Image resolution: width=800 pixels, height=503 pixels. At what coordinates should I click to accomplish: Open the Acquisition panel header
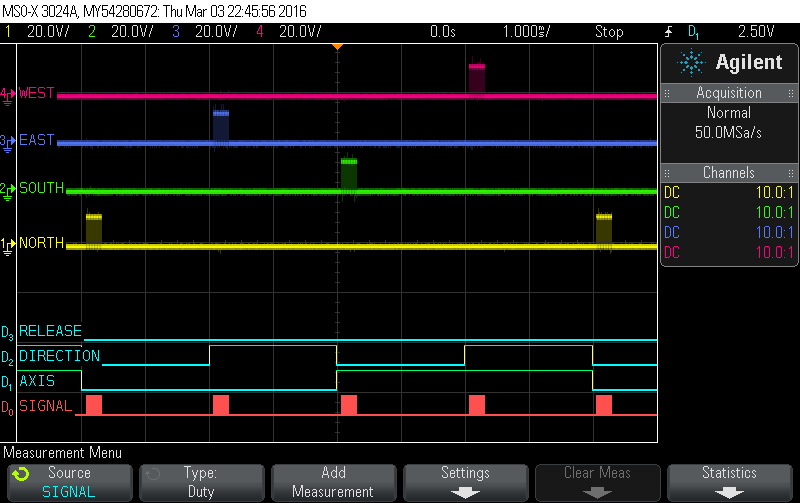click(x=728, y=93)
